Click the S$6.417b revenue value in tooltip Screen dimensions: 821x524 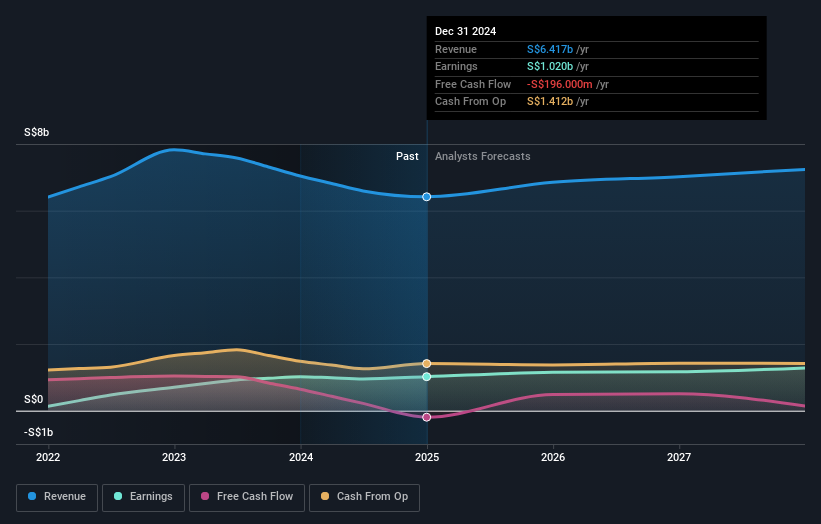[x=550, y=49]
